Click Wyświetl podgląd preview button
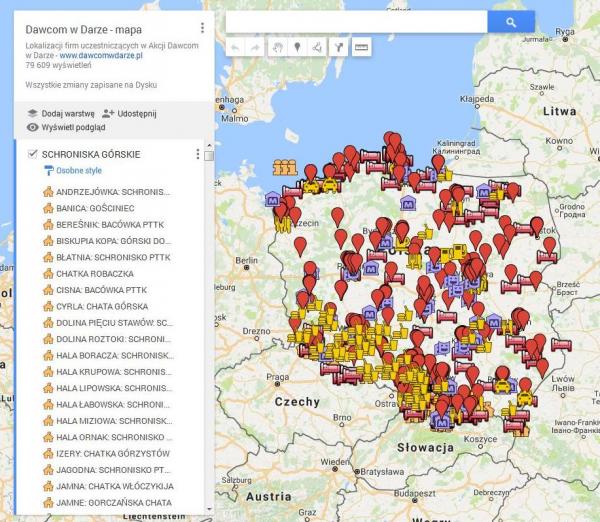The image size is (600, 522). [x=73, y=127]
